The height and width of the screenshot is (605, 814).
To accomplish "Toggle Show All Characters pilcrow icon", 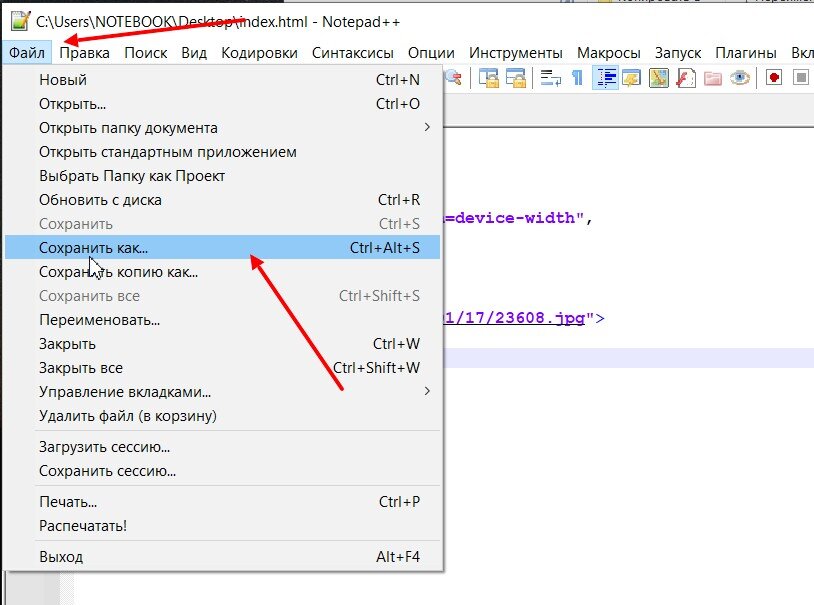I will tap(577, 78).
